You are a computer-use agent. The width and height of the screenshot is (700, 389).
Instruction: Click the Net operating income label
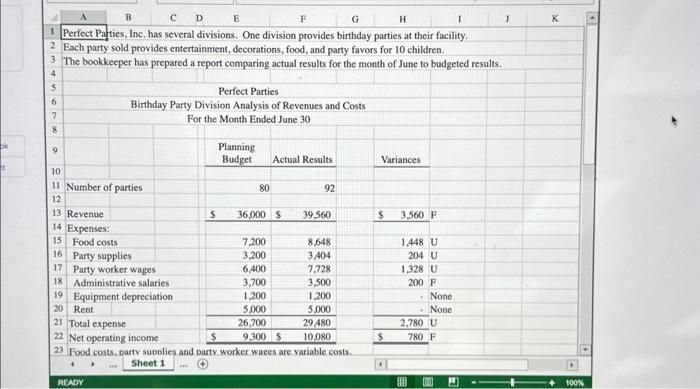pos(113,338)
